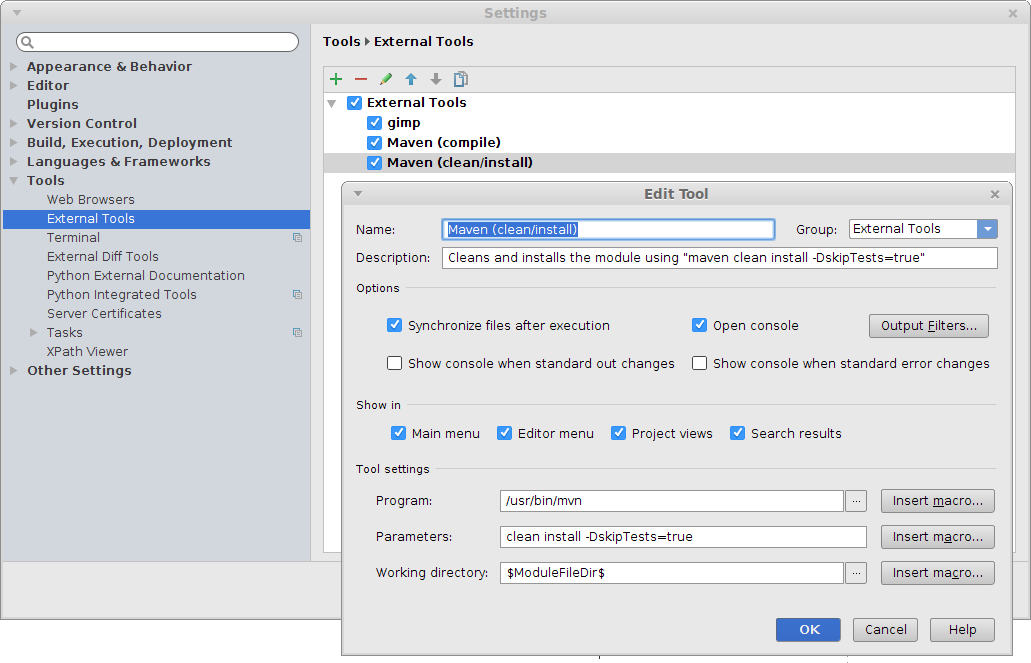Screen dimensions: 1031x663
Task: Disable Synchronize files after execution
Action: click(395, 326)
